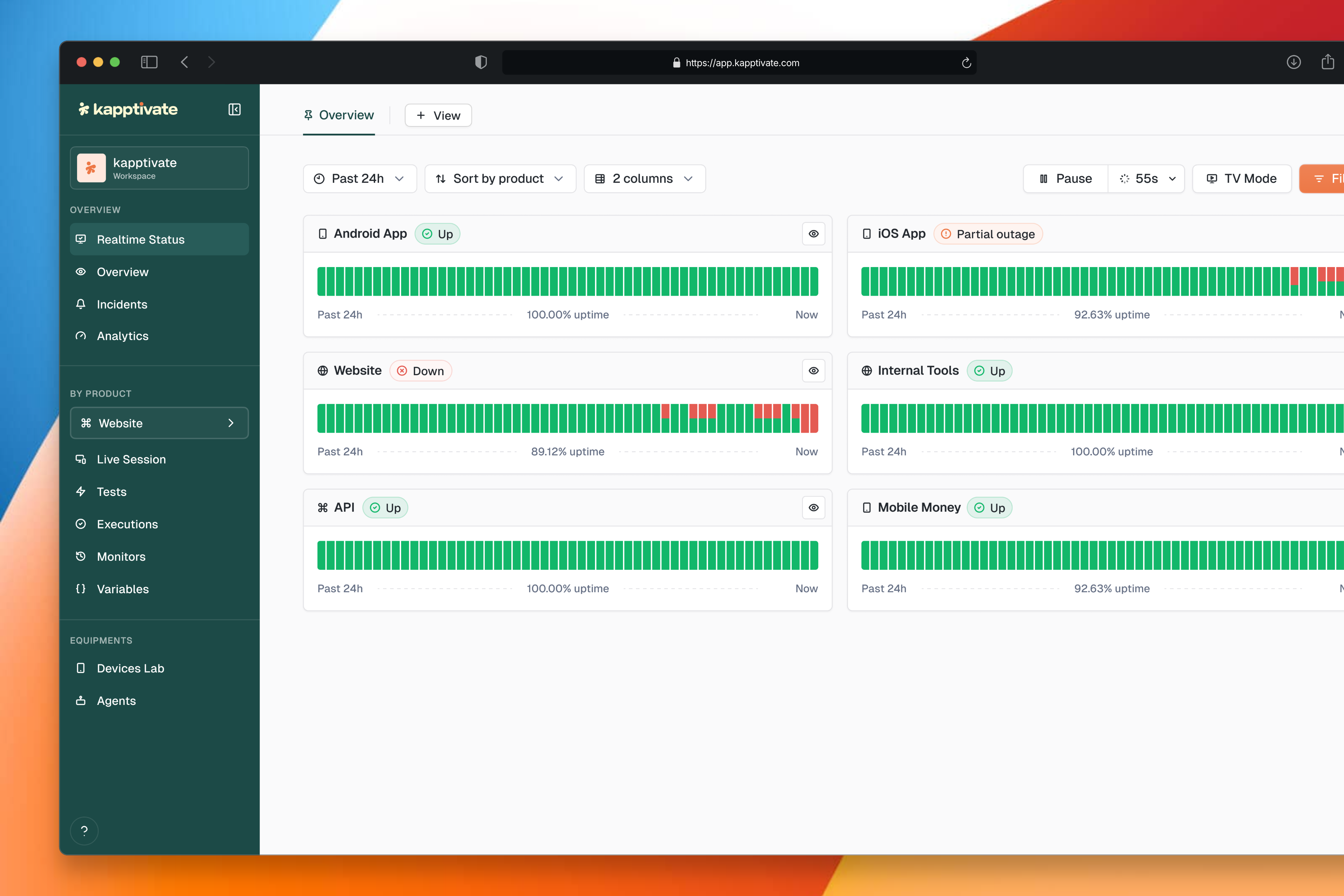Open Devices Lab in sidebar

[x=130, y=668]
